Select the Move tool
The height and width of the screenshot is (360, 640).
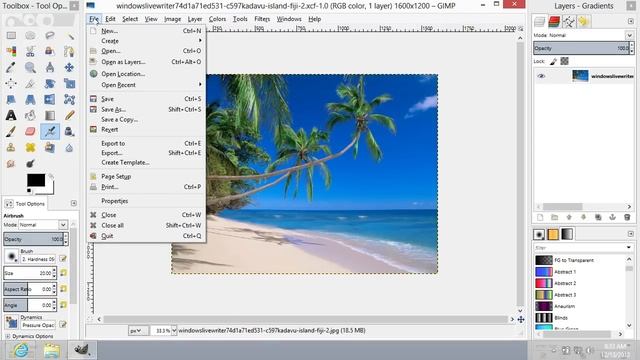point(69,67)
